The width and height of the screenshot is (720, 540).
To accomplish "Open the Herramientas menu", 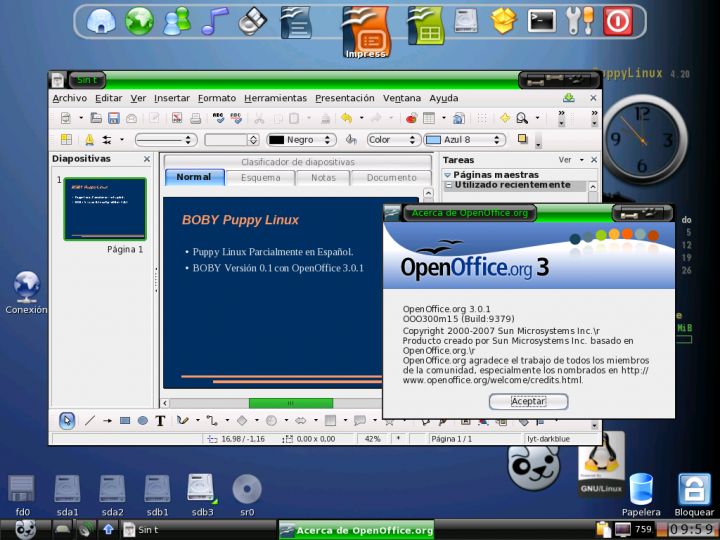I will [275, 98].
